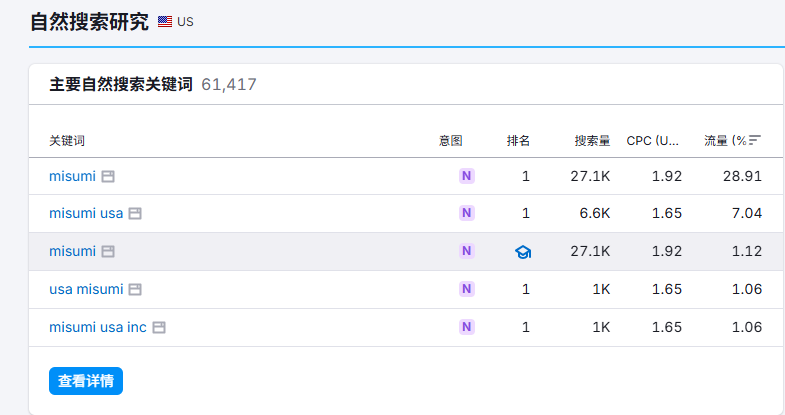
Task: Click the 查看详情 button
Action: (86, 381)
